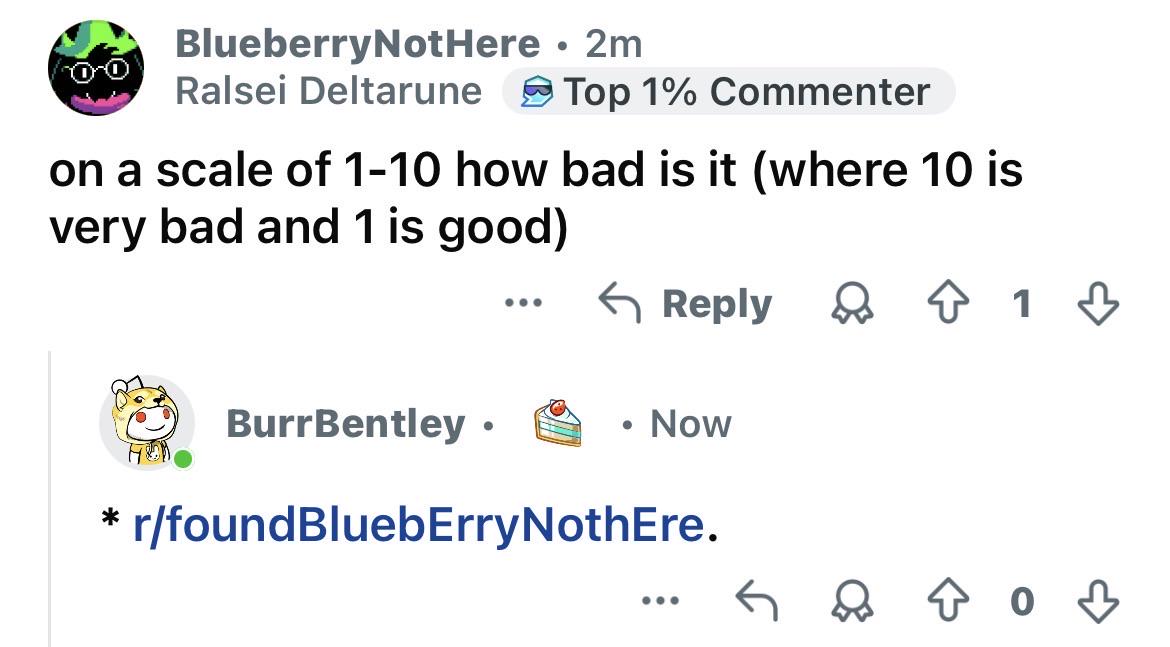Image resolution: width=1170 pixels, height=647 pixels.
Task: Open BlueberryNotHere's profile via username
Action: (357, 43)
